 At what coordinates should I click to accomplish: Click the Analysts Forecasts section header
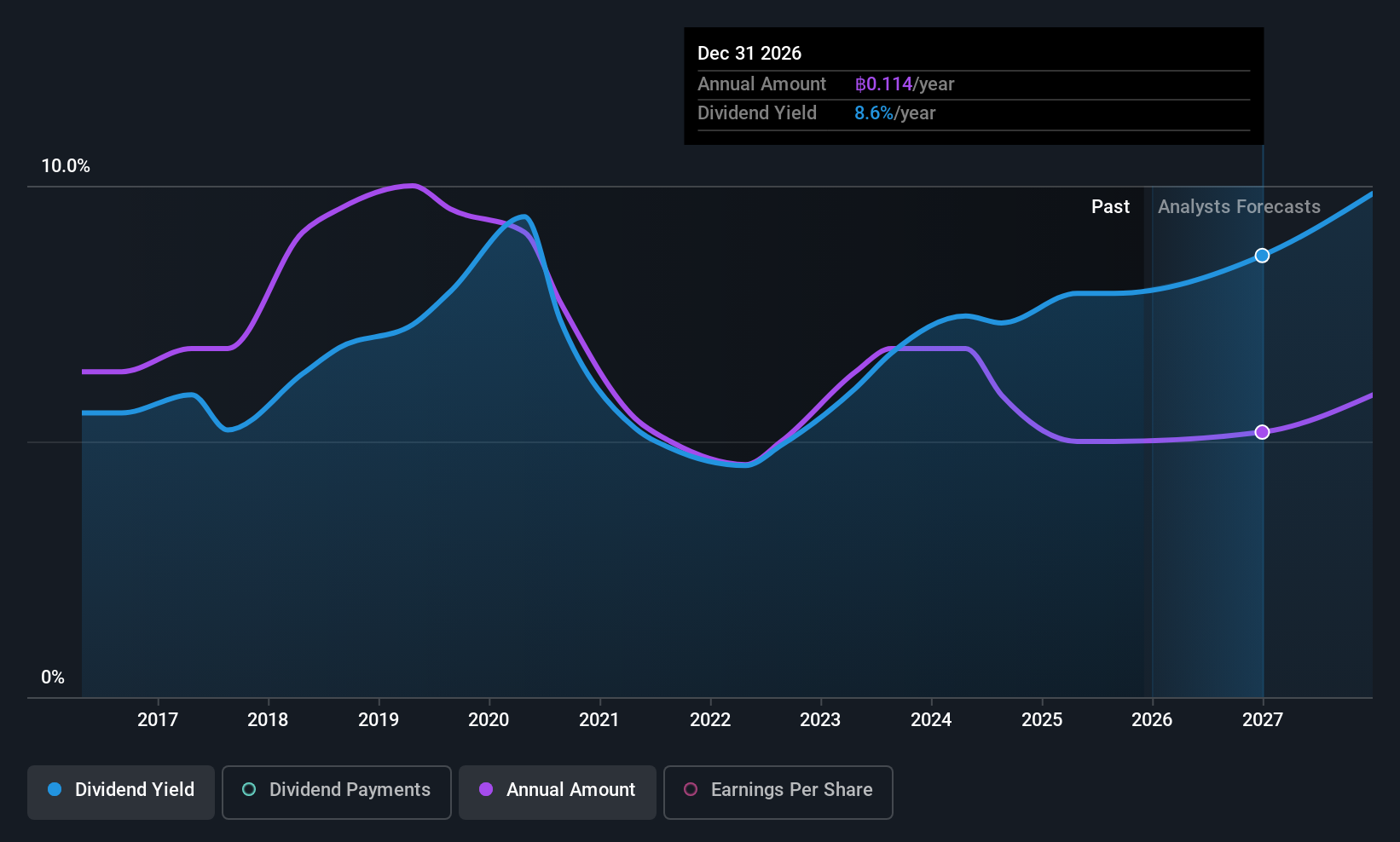(1239, 206)
